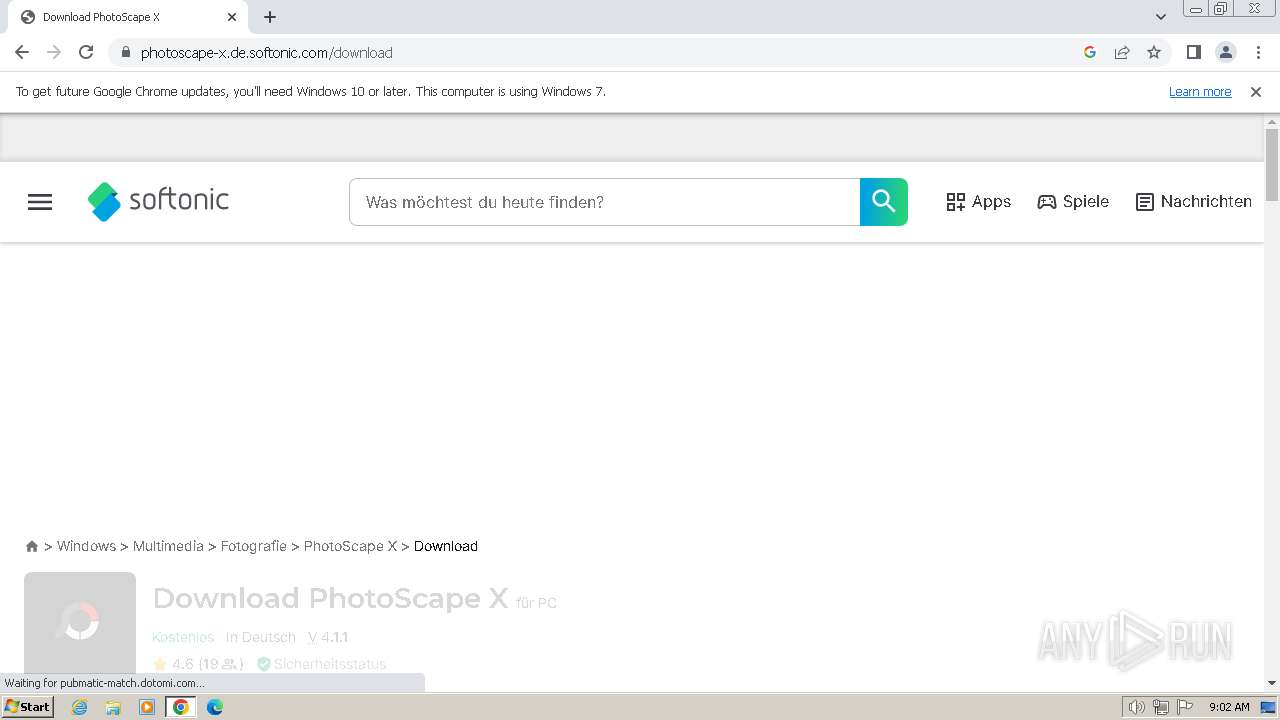Open a new browser tab
The width and height of the screenshot is (1280, 720).
click(270, 17)
